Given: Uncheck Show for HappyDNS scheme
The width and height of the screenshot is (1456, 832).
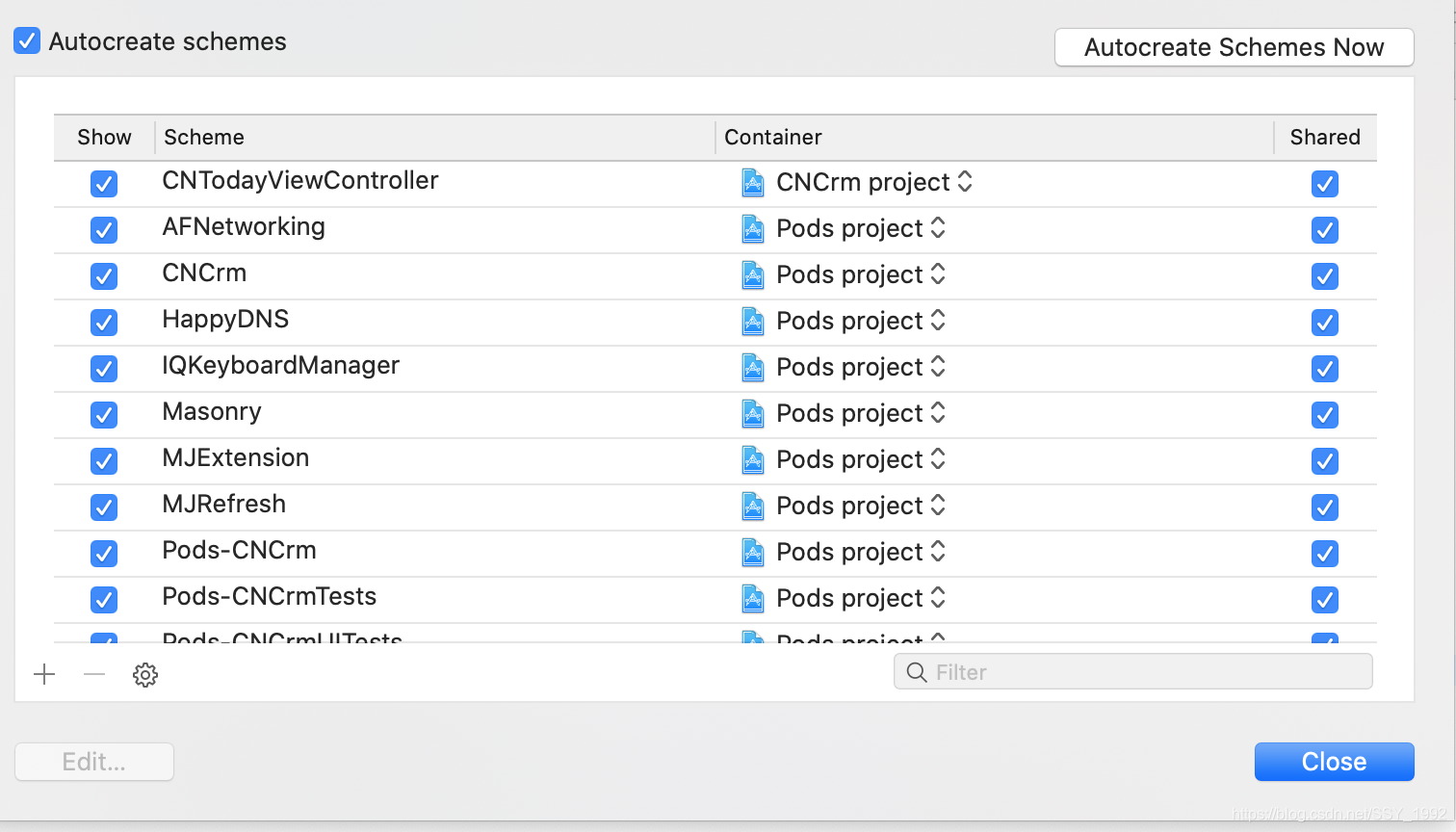Looking at the screenshot, I should point(104,323).
